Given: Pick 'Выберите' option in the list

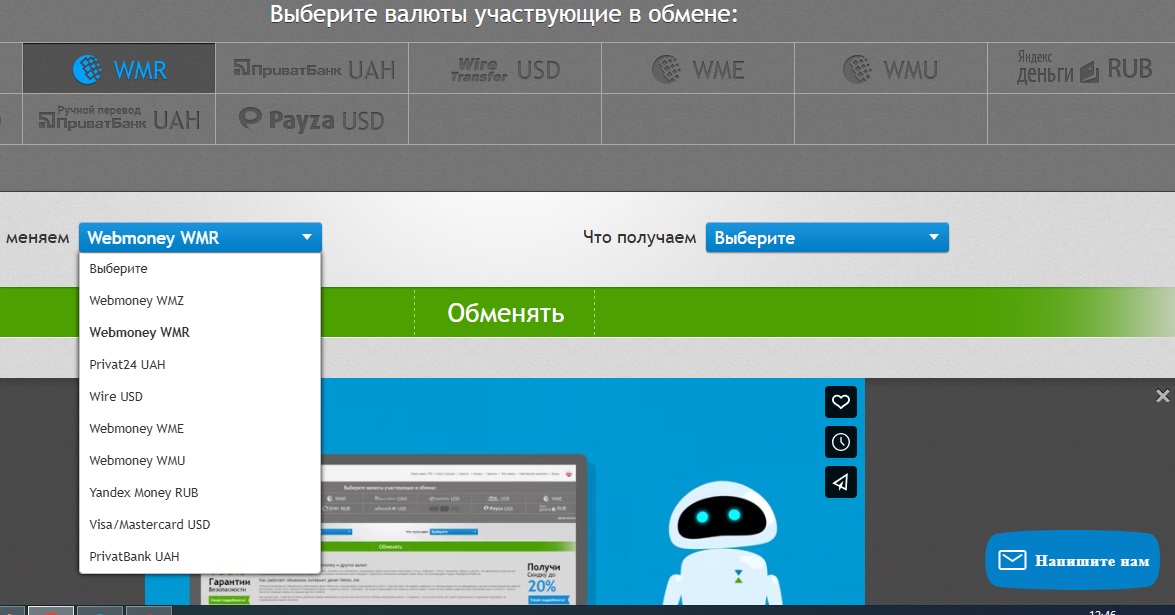Looking at the screenshot, I should [x=200, y=268].
